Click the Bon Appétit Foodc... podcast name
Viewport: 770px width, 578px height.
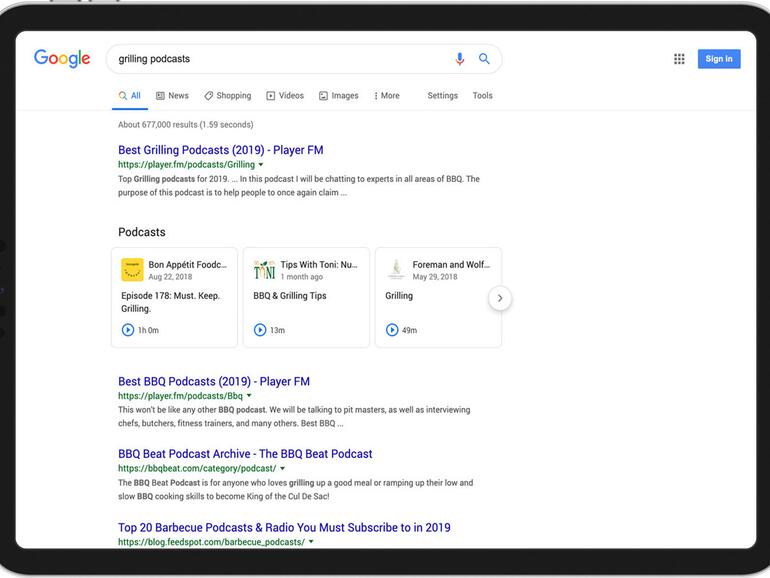coord(188,265)
